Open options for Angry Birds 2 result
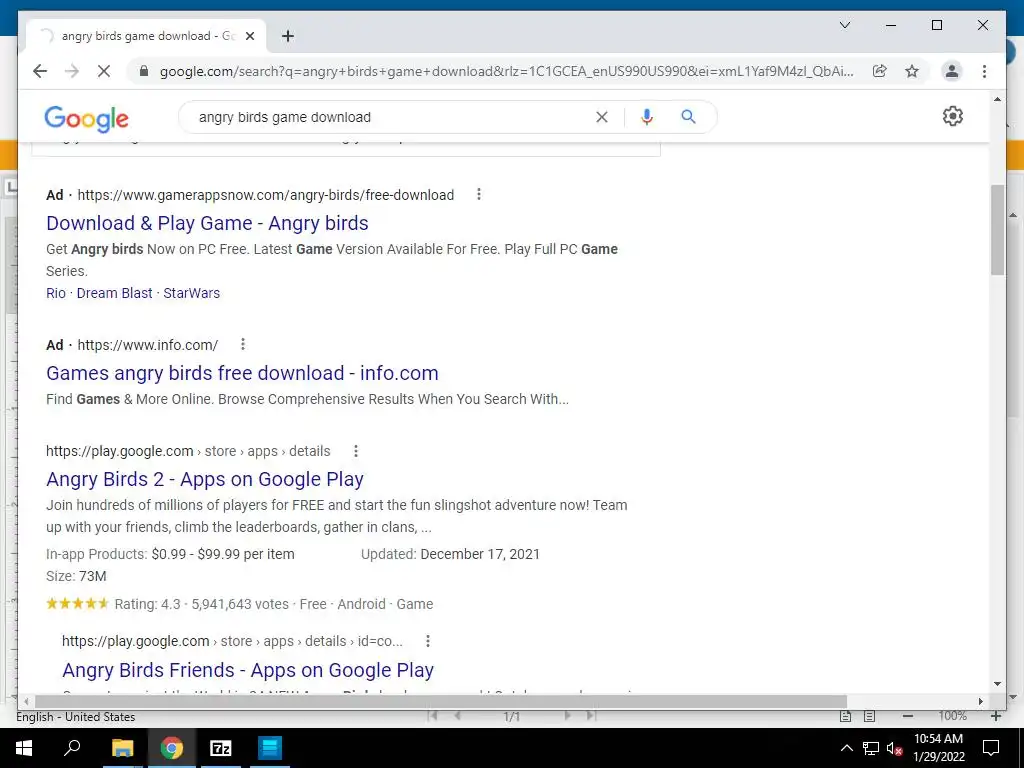The width and height of the screenshot is (1024, 768). pyautogui.click(x=355, y=451)
